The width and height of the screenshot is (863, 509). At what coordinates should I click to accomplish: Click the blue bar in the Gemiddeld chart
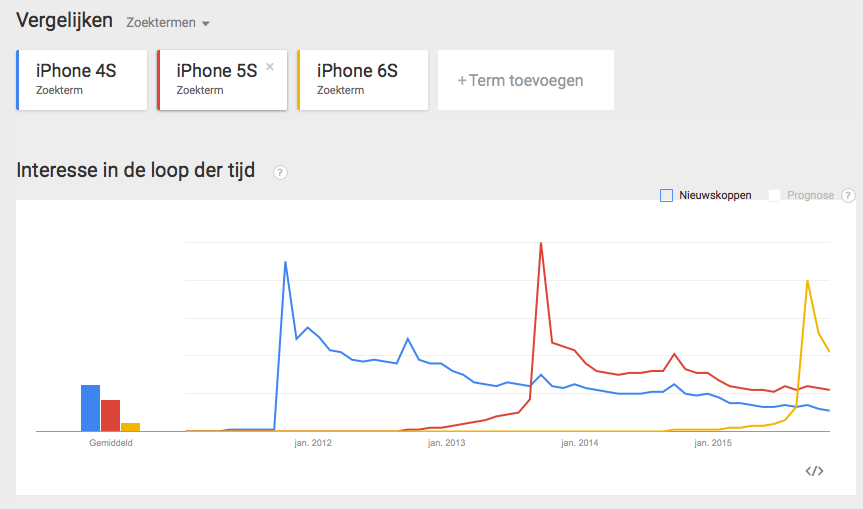pyautogui.click(x=91, y=407)
